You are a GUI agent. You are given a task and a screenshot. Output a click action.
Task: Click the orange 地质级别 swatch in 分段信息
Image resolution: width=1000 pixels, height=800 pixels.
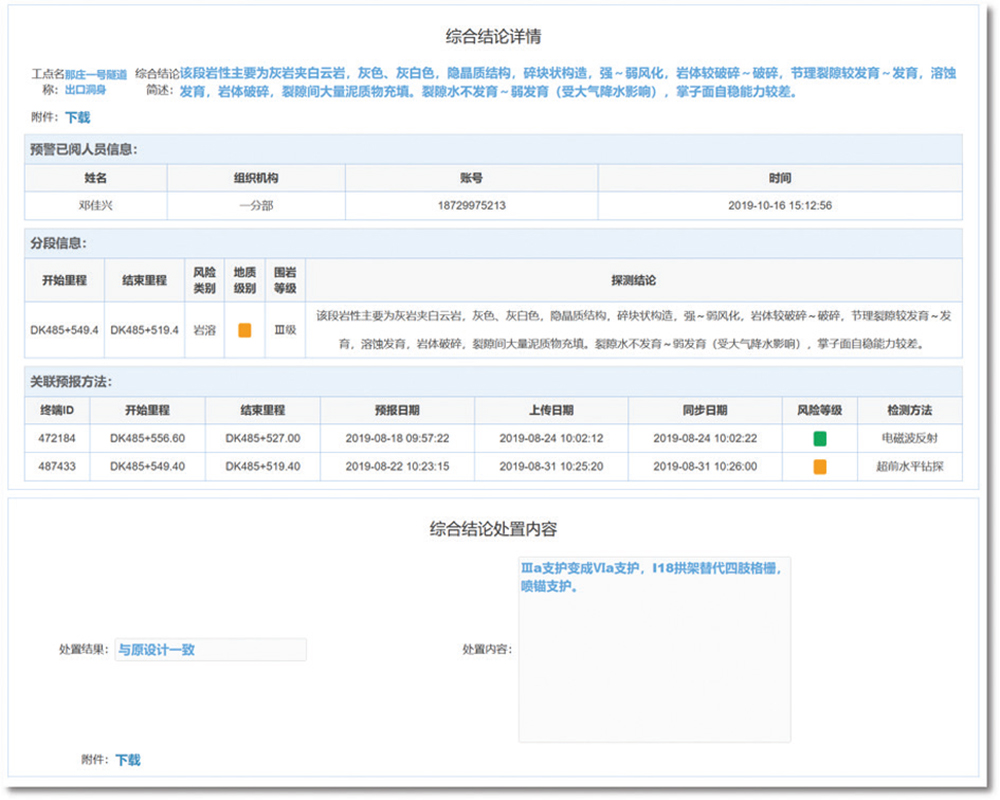click(x=244, y=330)
